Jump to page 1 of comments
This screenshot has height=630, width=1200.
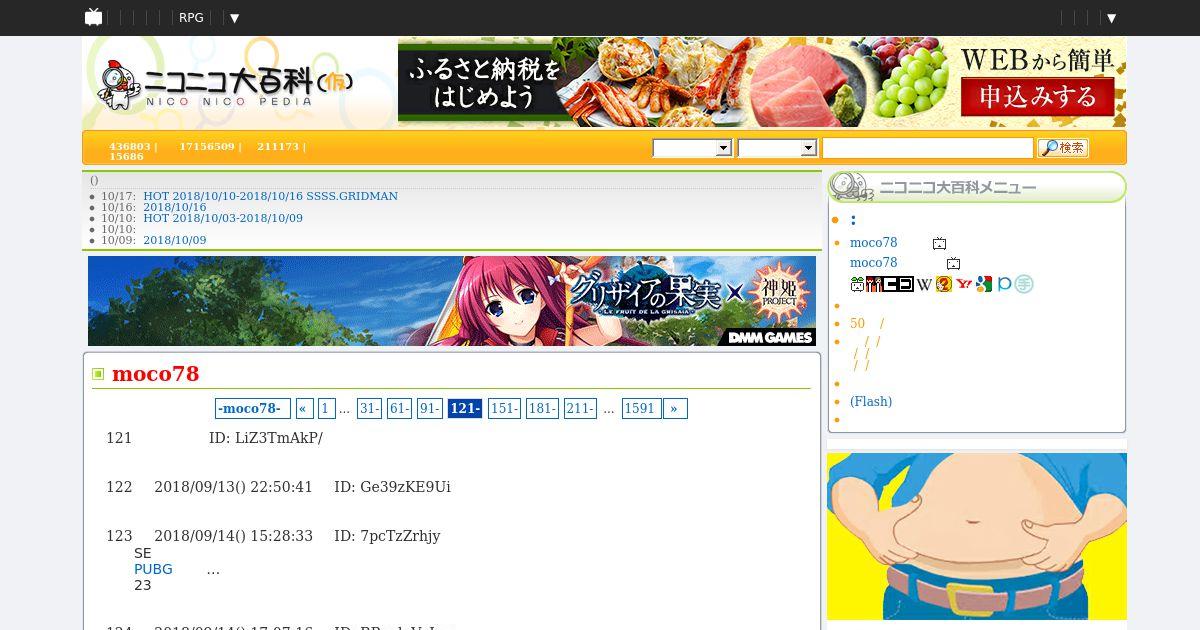pos(326,408)
